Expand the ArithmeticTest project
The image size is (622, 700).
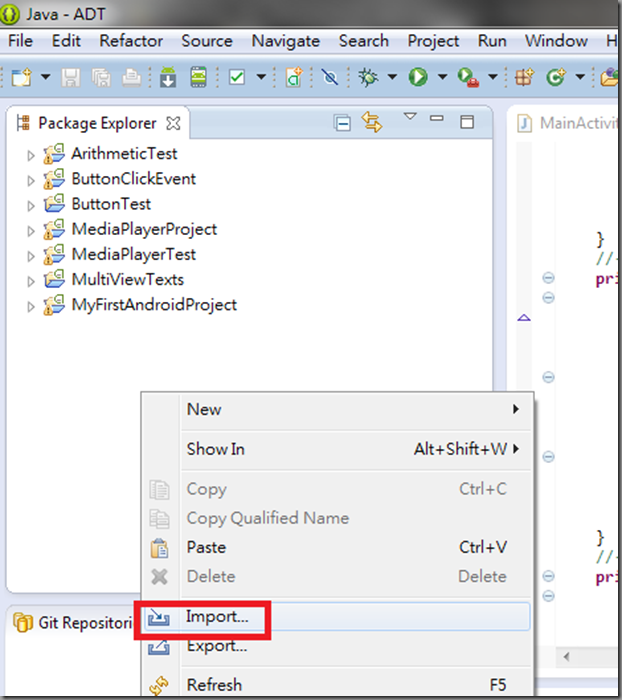click(x=30, y=155)
